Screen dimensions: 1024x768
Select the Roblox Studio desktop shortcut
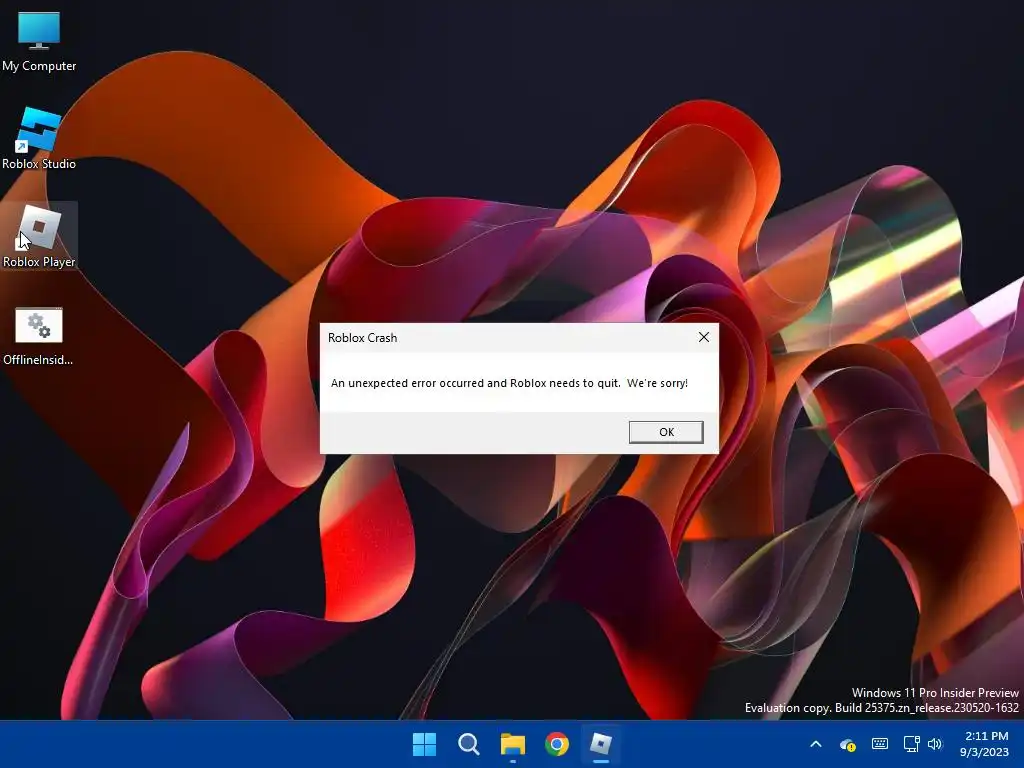coord(39,139)
